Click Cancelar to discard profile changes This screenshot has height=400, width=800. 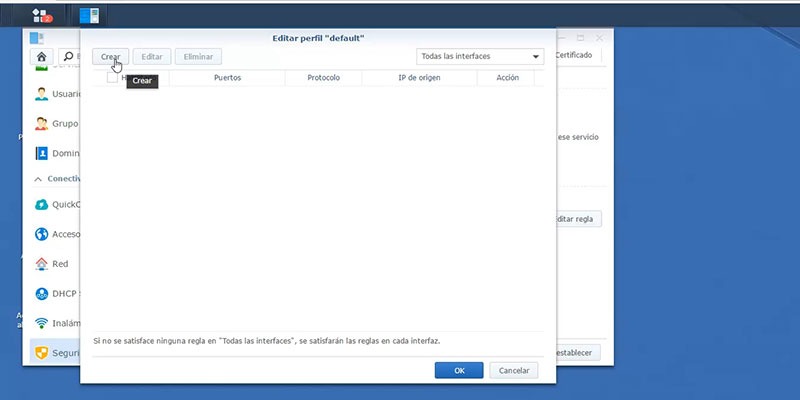(x=513, y=370)
